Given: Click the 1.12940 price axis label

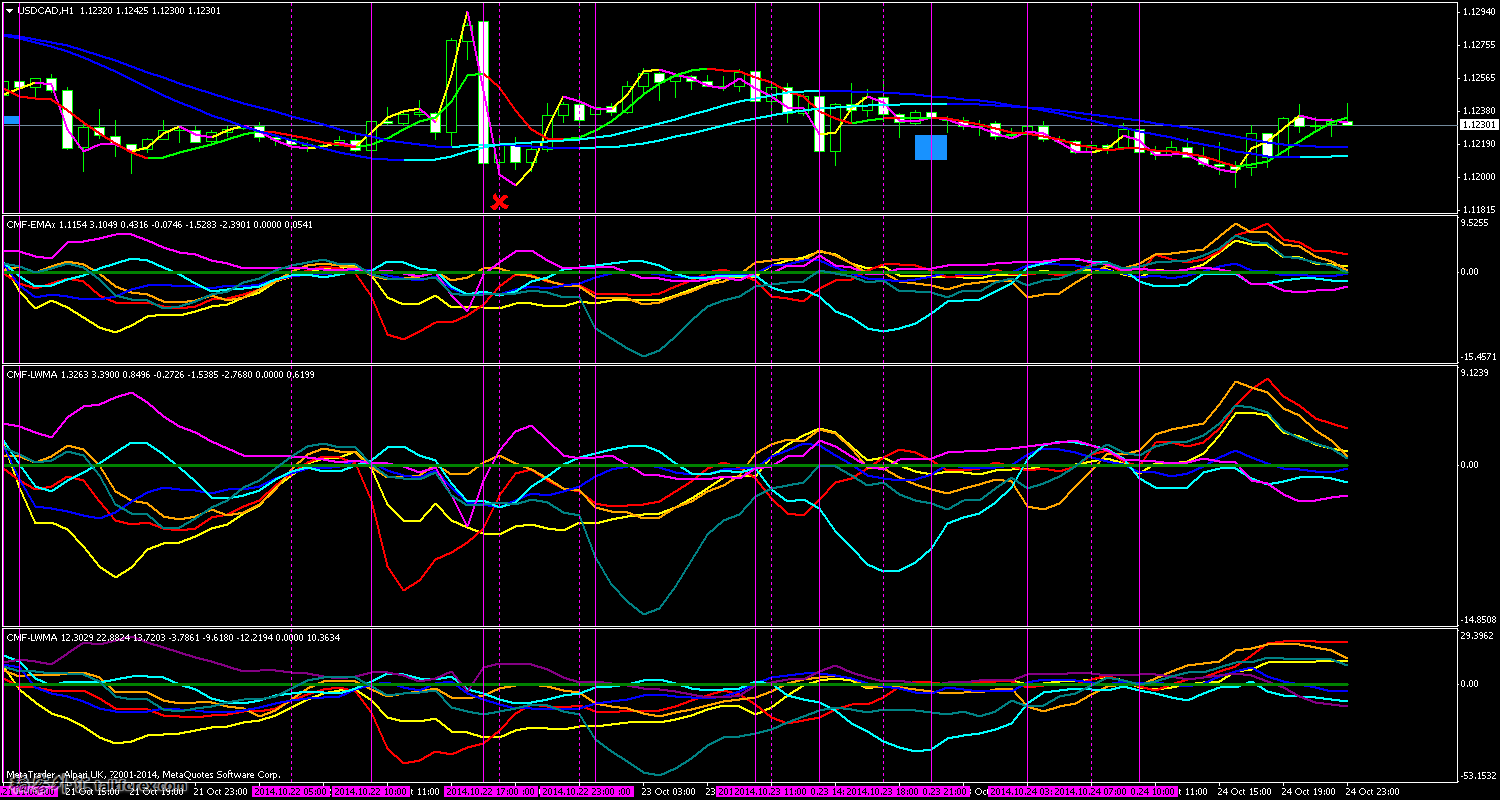Looking at the screenshot, I should pyautogui.click(x=1477, y=12).
